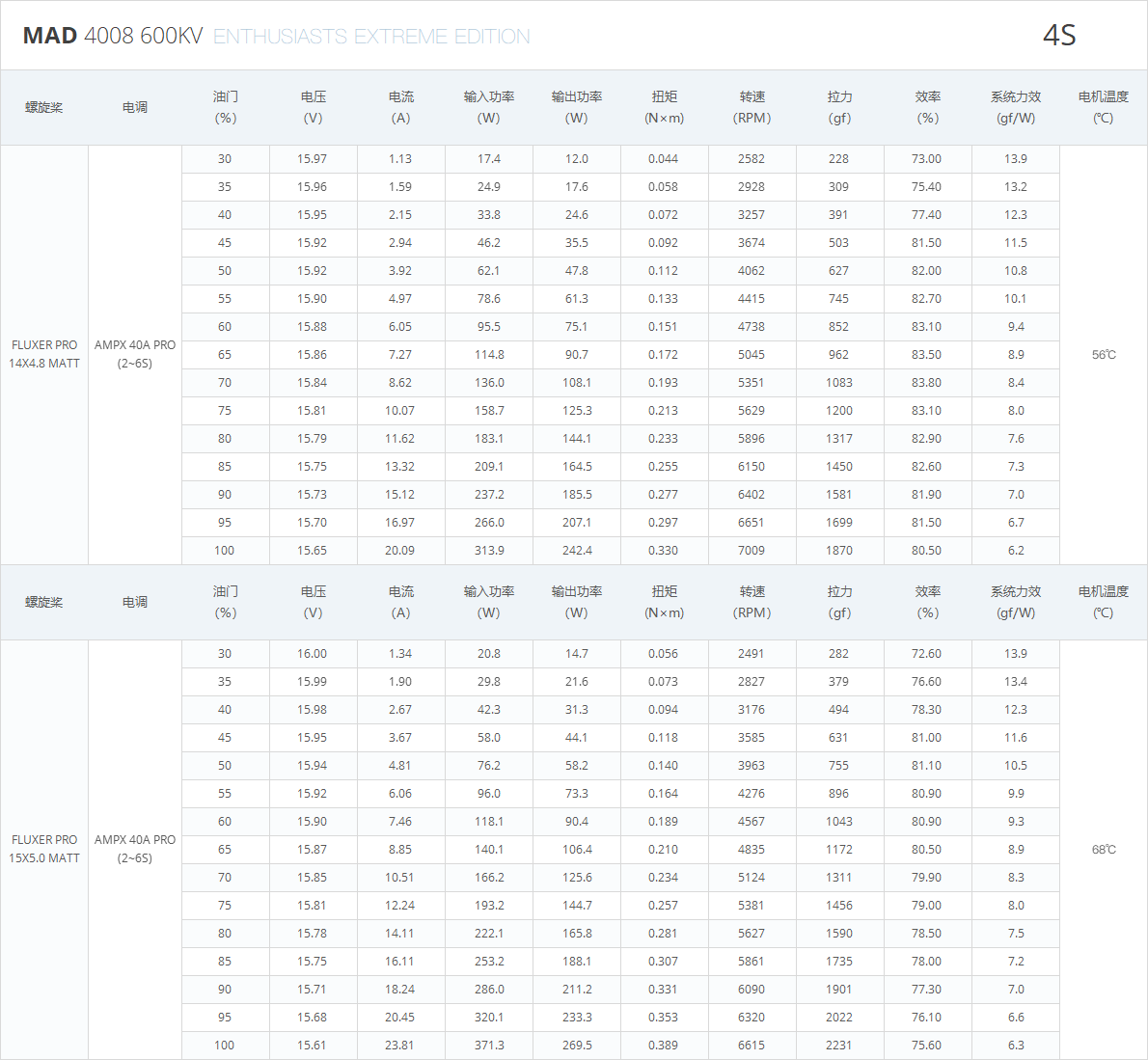1148x1060 pixels.
Task: Click the output power value 269.5
Action: click(x=577, y=1046)
